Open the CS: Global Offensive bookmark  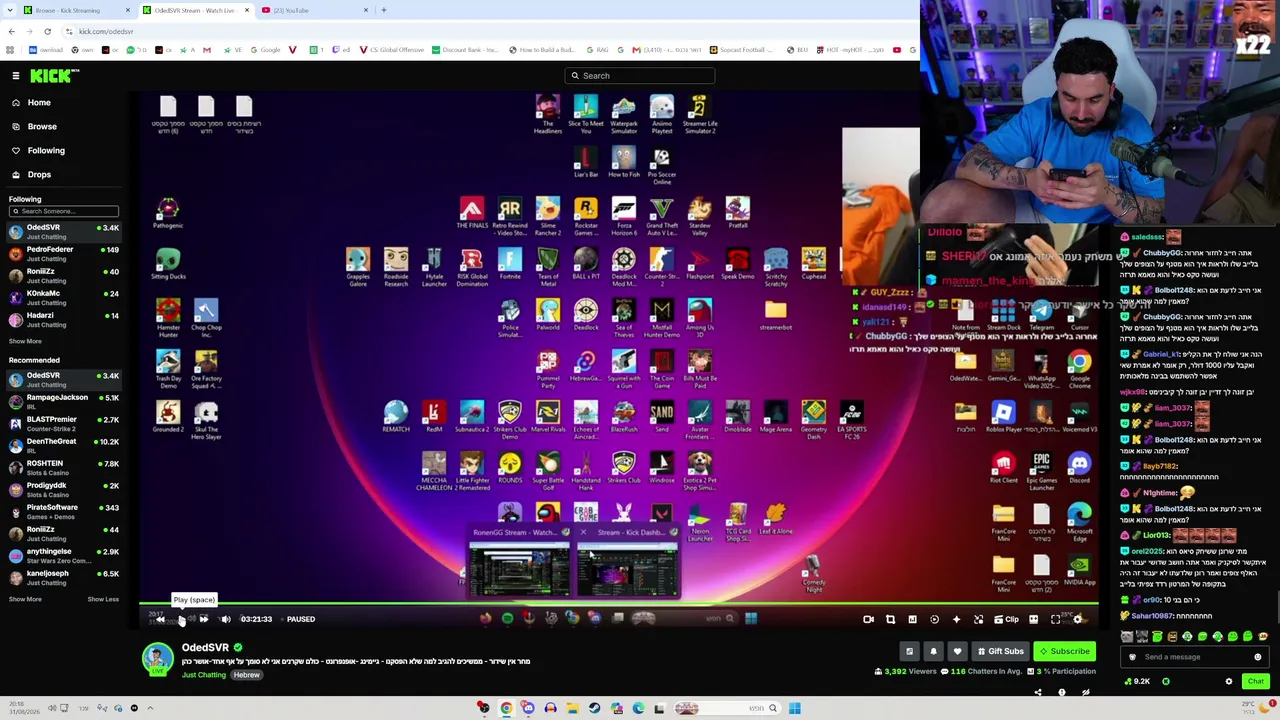[x=391, y=50]
